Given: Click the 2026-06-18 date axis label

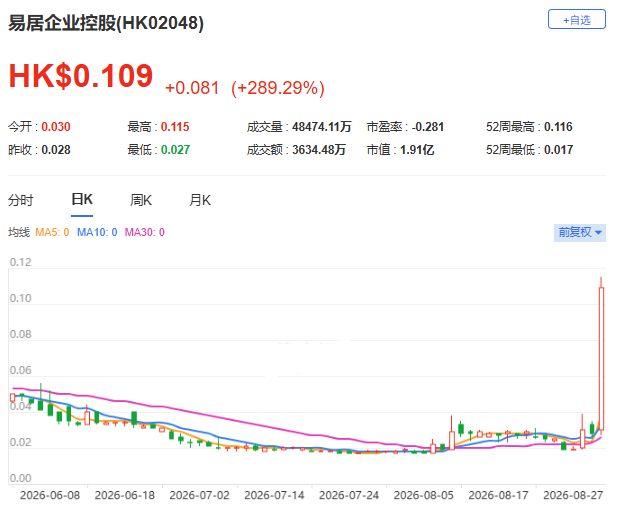Looking at the screenshot, I should (x=125, y=495).
